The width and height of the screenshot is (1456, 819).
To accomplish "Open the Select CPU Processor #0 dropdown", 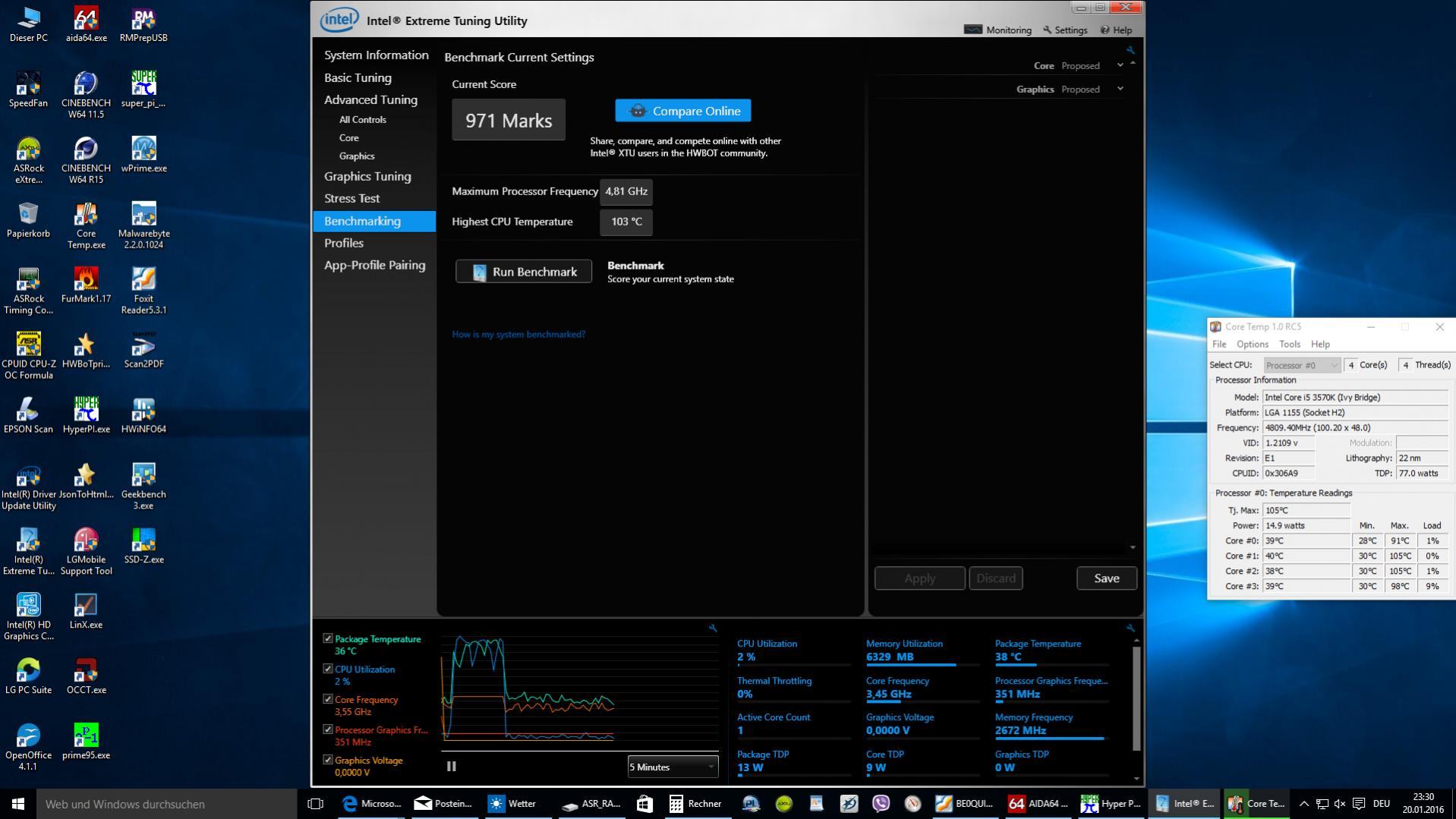I will click(x=1301, y=365).
